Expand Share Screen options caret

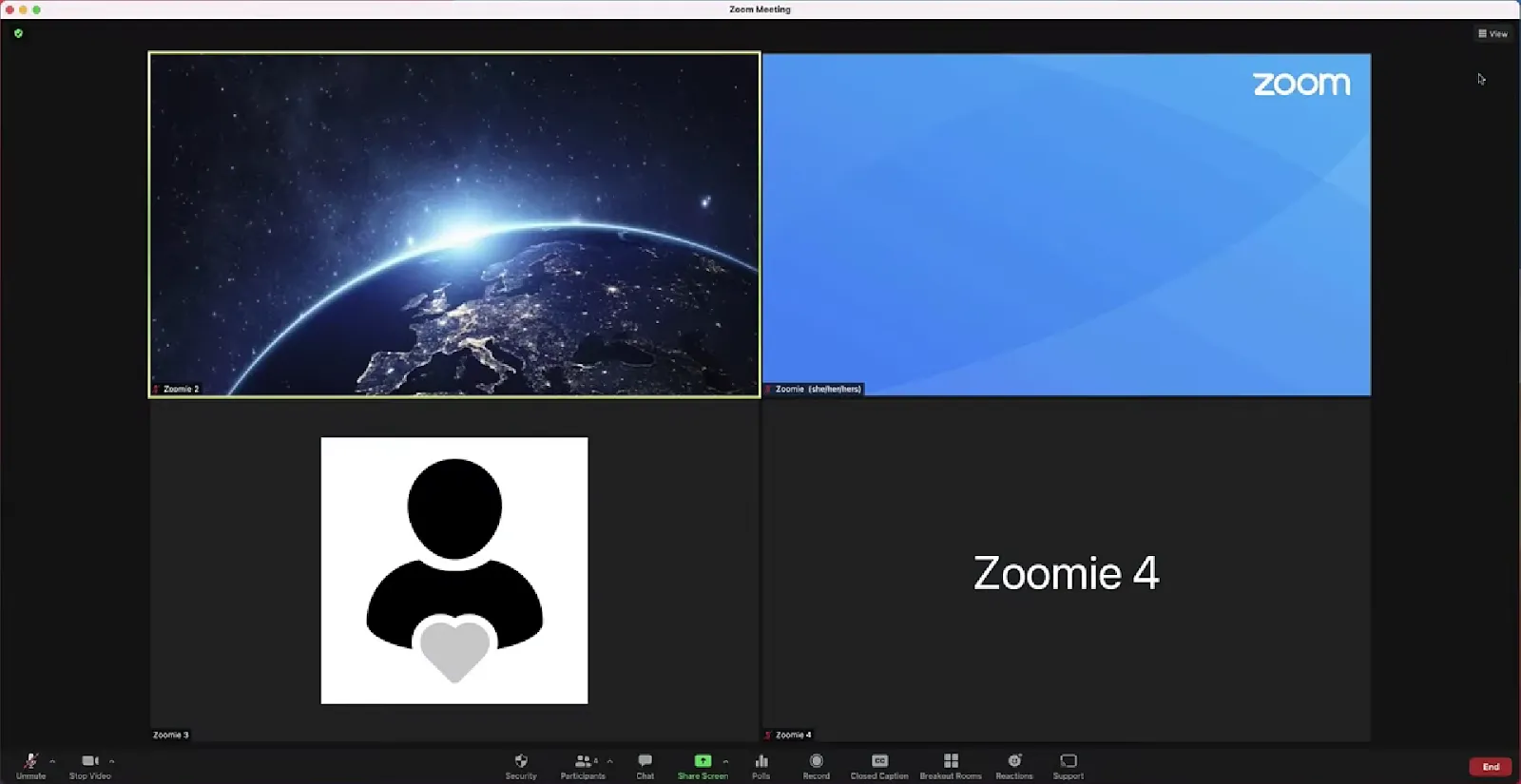coord(726,761)
